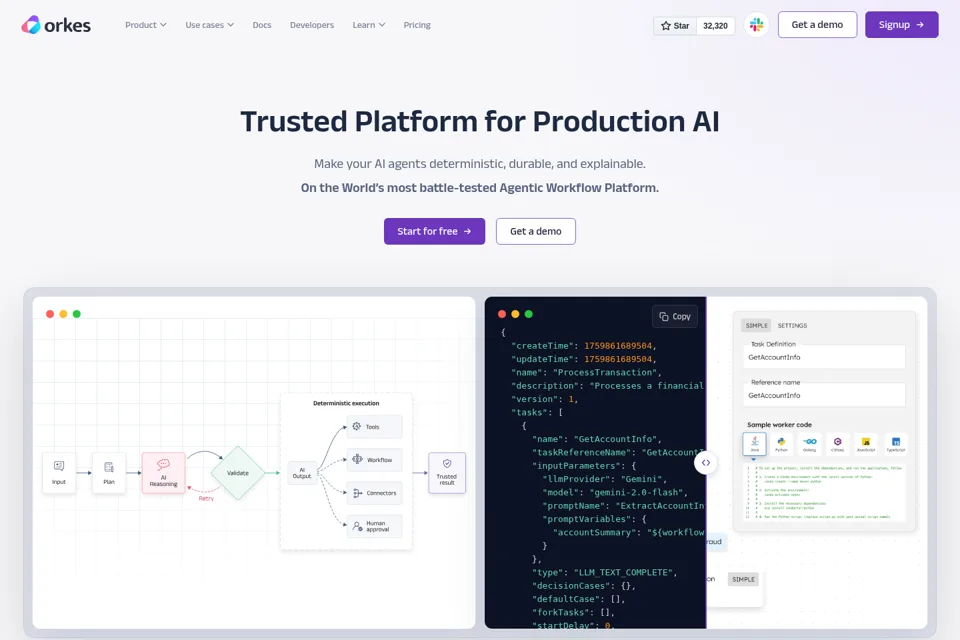Switch to the SETTINGS tab
This screenshot has height=640, width=960.
(x=792, y=325)
